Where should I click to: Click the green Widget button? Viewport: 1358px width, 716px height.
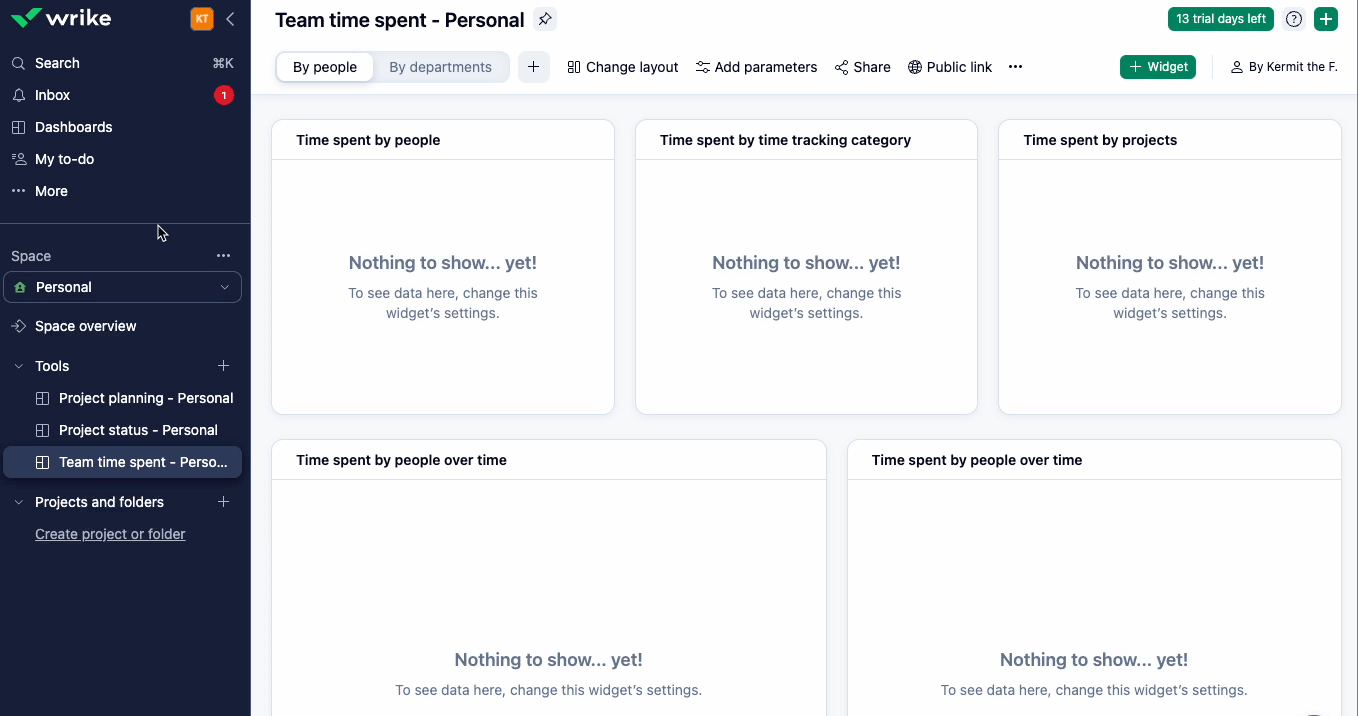pyautogui.click(x=1158, y=67)
